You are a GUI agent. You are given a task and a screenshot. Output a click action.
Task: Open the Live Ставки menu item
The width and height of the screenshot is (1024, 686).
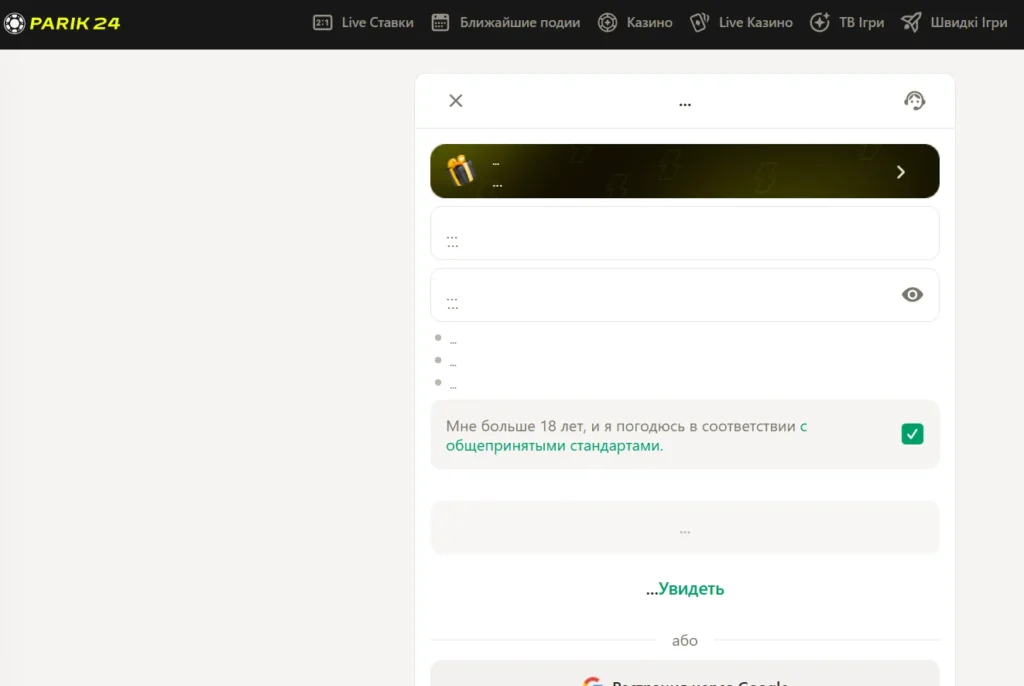377,22
